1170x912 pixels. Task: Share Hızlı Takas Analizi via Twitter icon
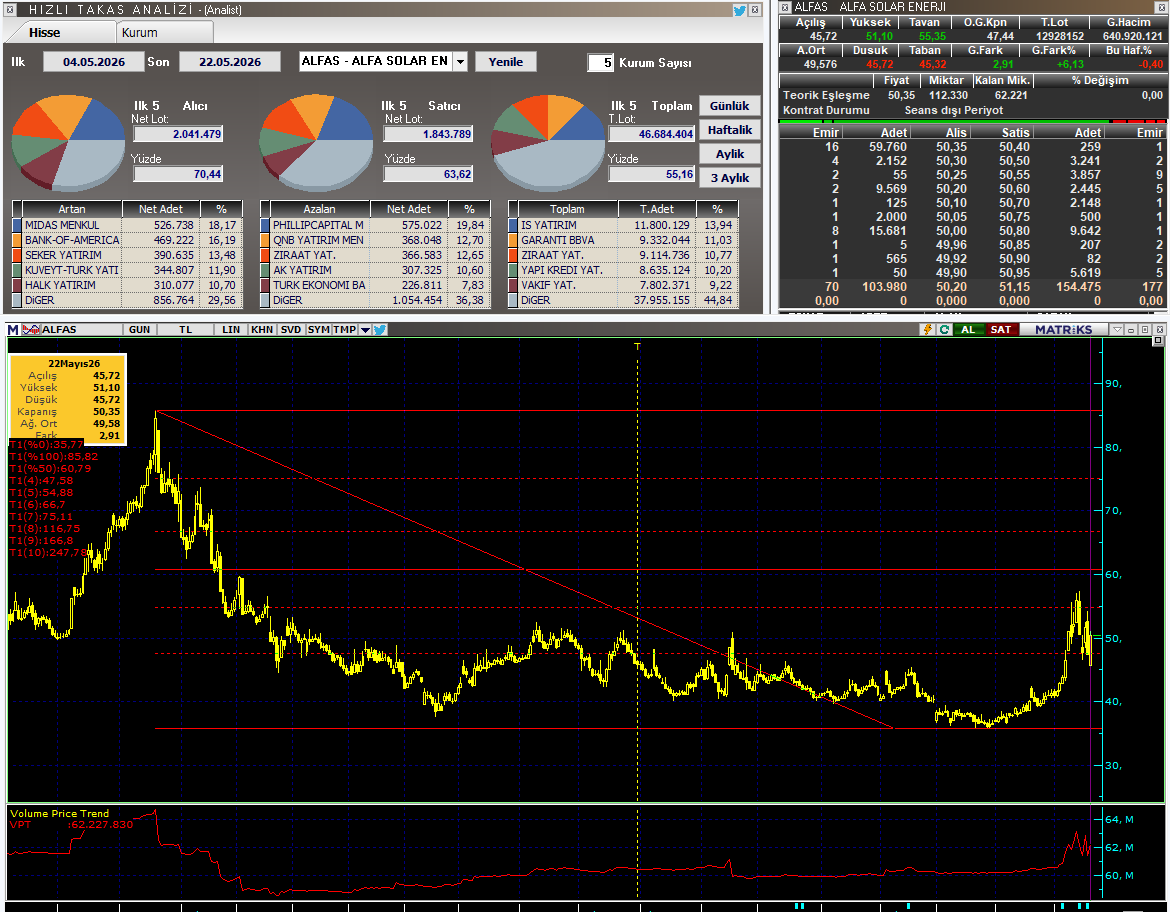(739, 10)
